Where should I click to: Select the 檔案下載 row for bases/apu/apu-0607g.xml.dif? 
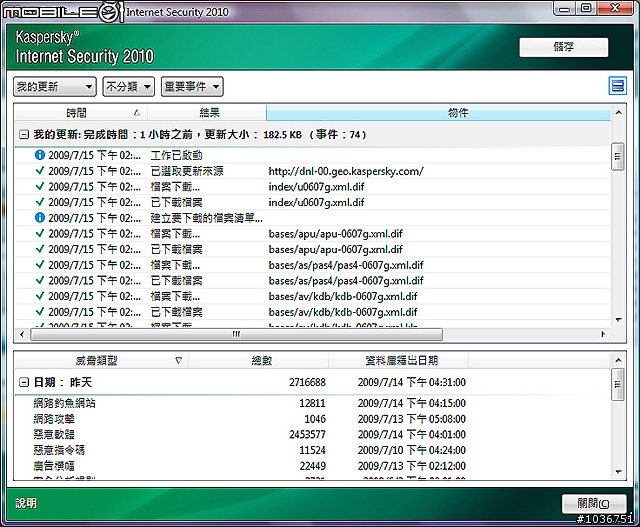click(x=313, y=233)
